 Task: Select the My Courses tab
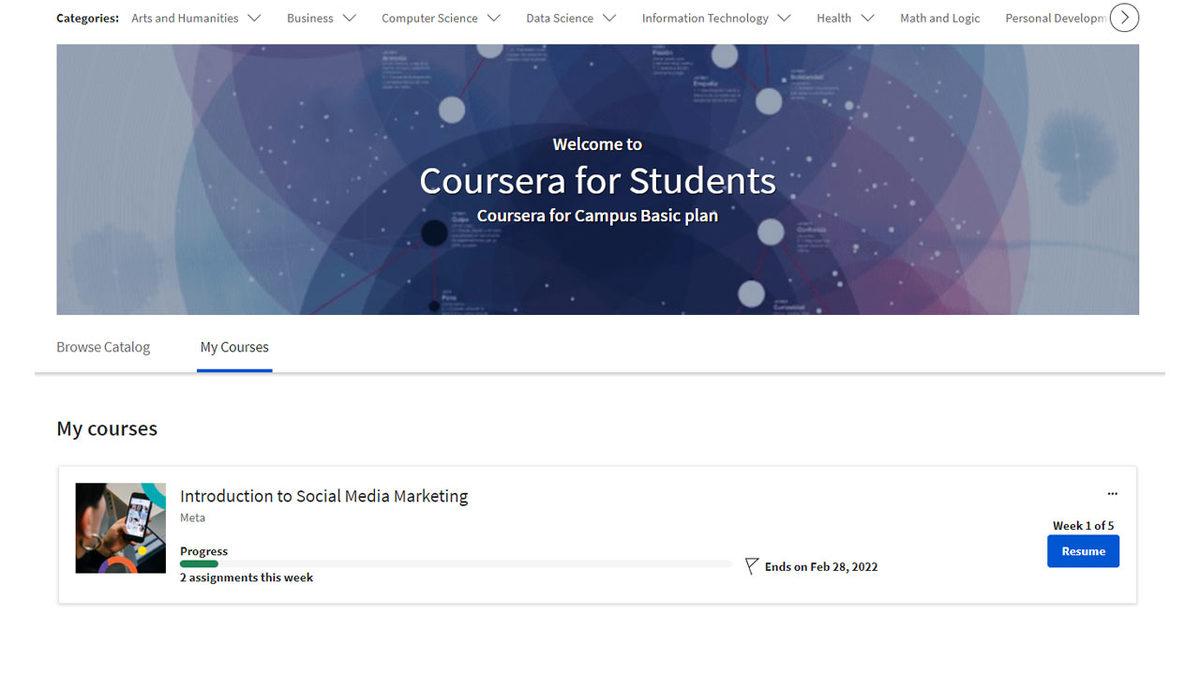click(234, 347)
